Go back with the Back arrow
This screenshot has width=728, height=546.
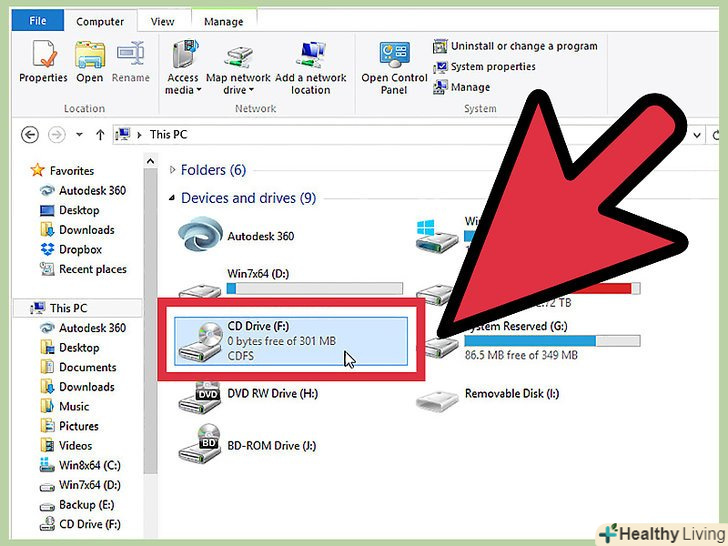tap(30, 135)
